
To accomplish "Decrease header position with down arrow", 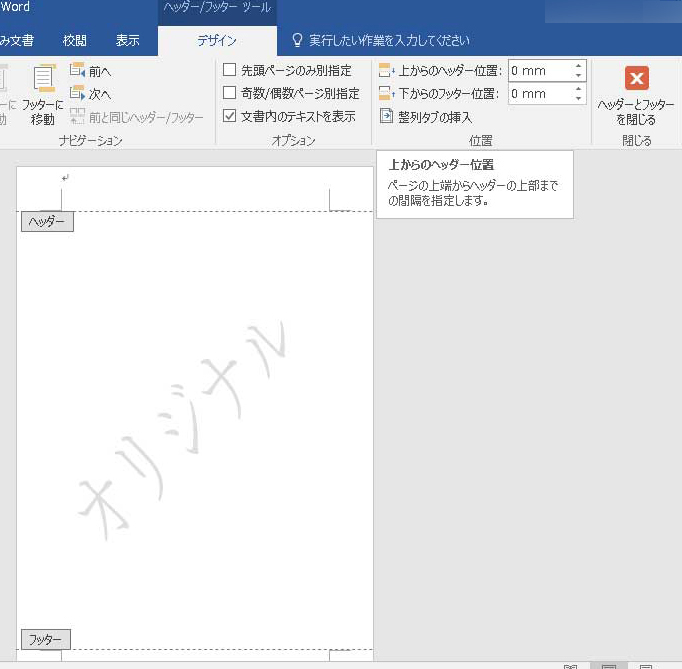I will pyautogui.click(x=578, y=76).
